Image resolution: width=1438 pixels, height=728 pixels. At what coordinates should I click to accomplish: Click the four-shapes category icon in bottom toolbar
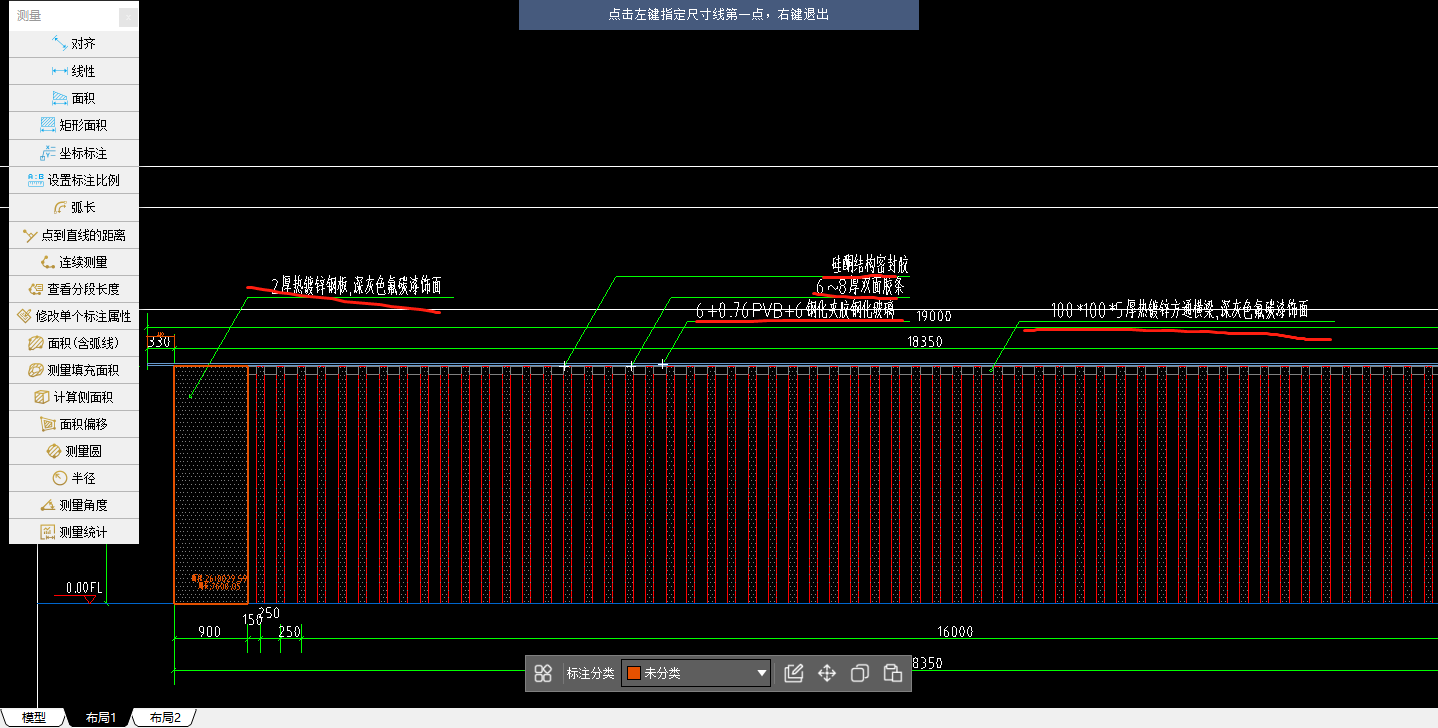[543, 673]
